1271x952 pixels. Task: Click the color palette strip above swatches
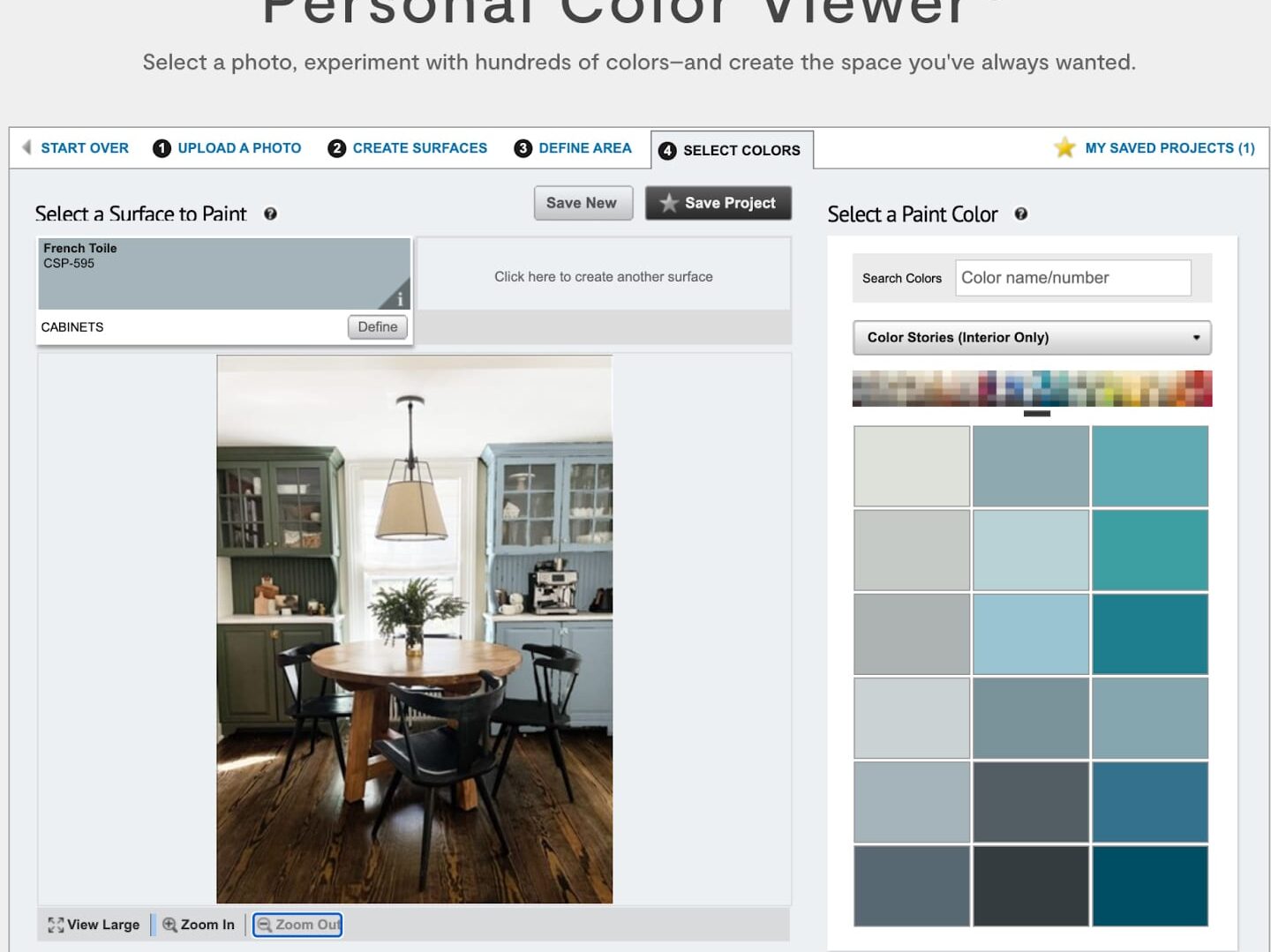[x=1032, y=388]
